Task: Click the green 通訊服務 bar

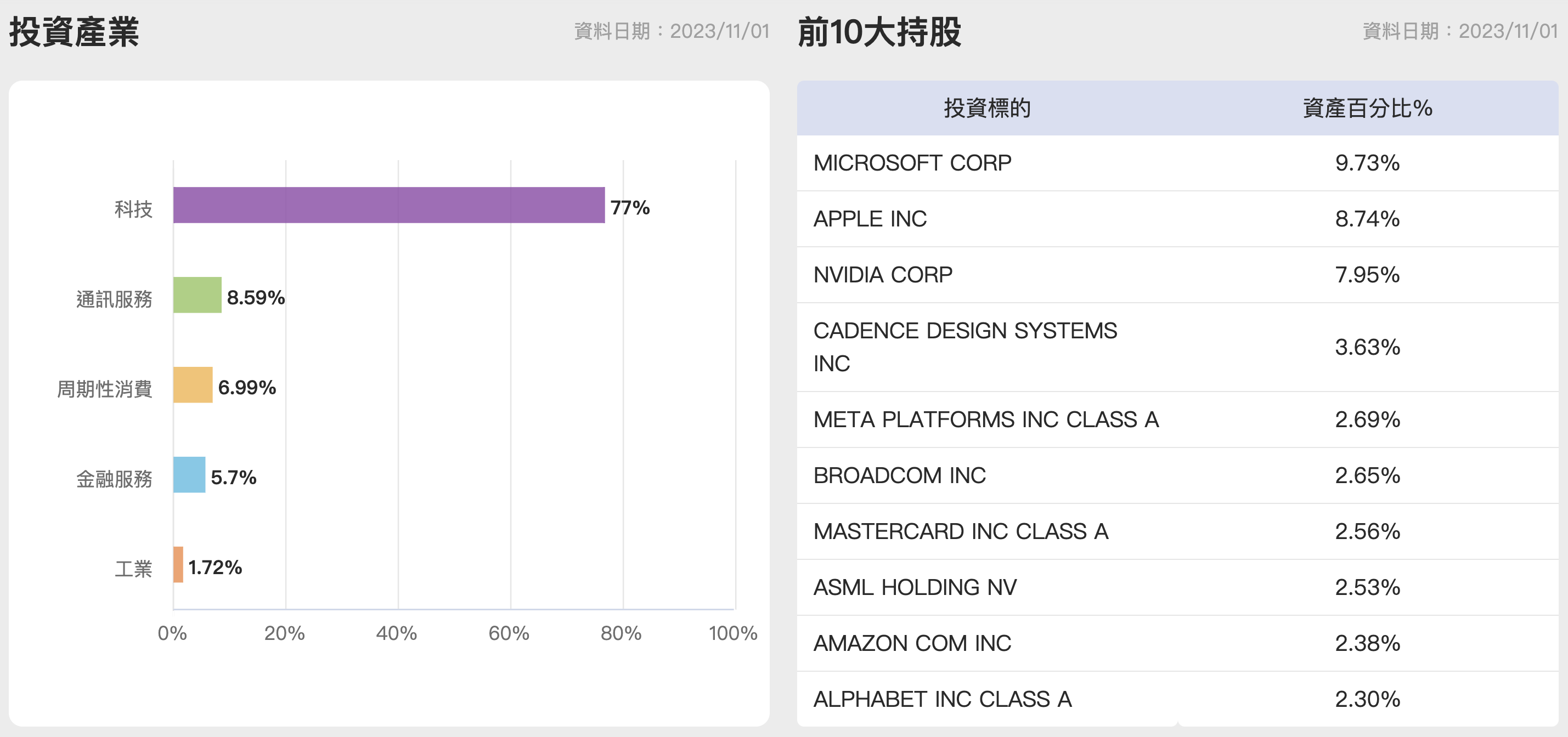Action: click(x=197, y=295)
